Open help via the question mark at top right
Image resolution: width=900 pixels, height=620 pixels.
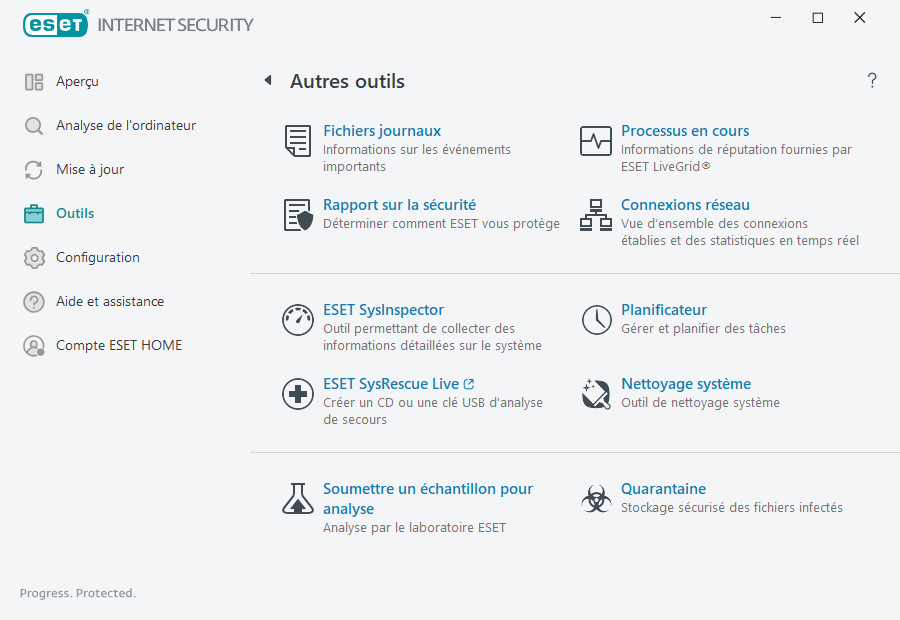872,80
